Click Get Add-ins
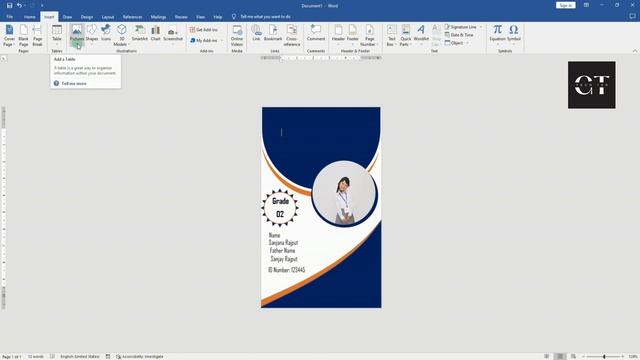 click(x=204, y=30)
